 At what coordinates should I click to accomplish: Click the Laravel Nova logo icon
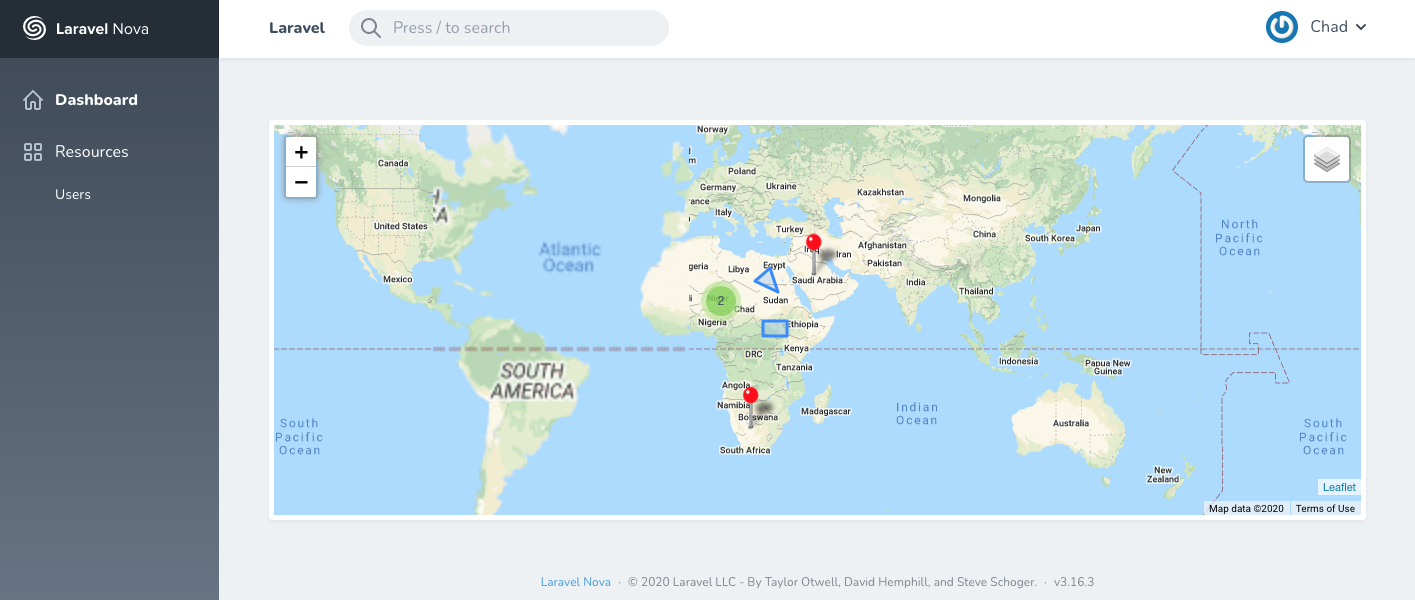click(x=35, y=29)
